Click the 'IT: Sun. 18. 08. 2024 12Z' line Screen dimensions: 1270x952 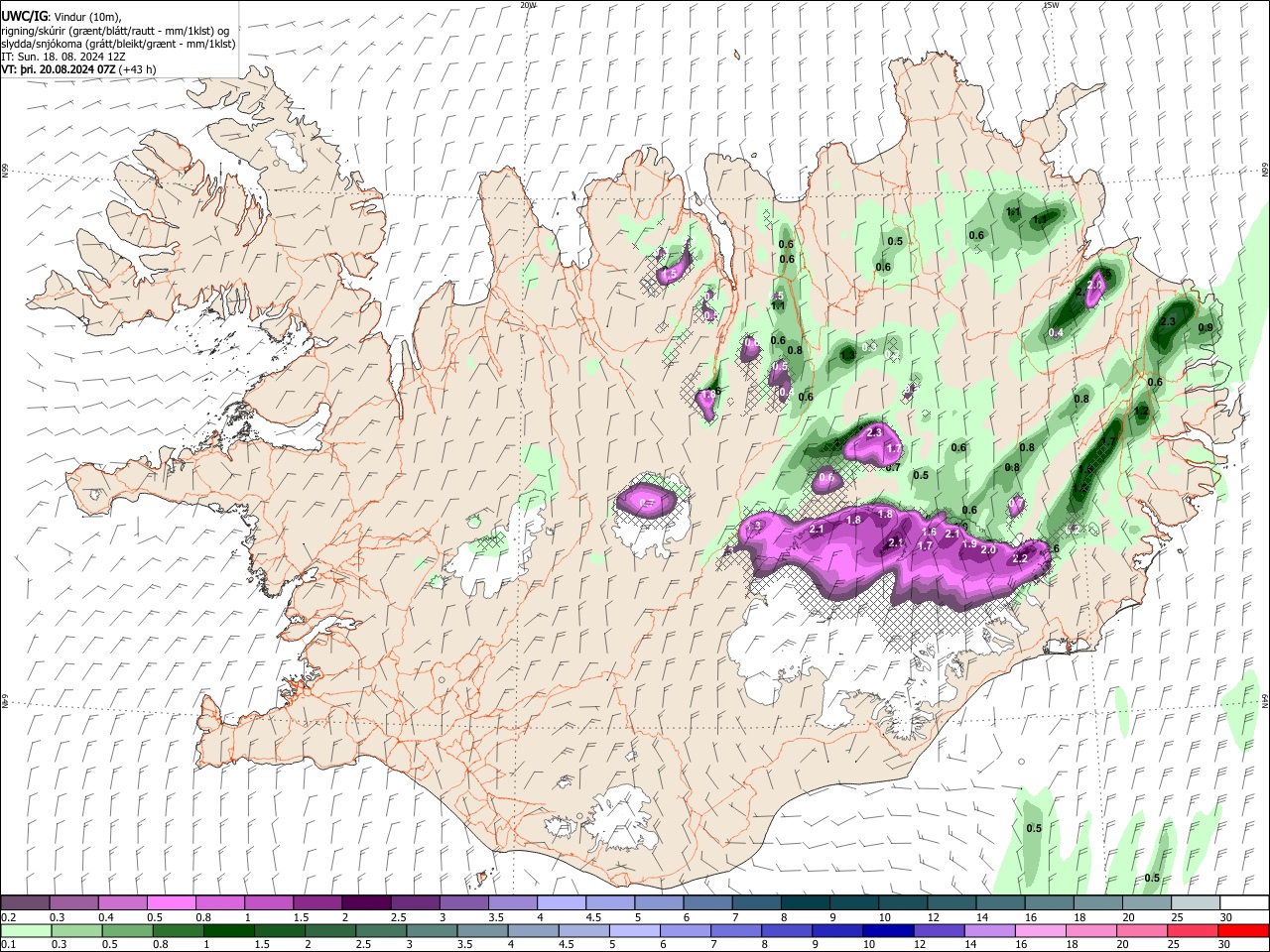coord(63,57)
